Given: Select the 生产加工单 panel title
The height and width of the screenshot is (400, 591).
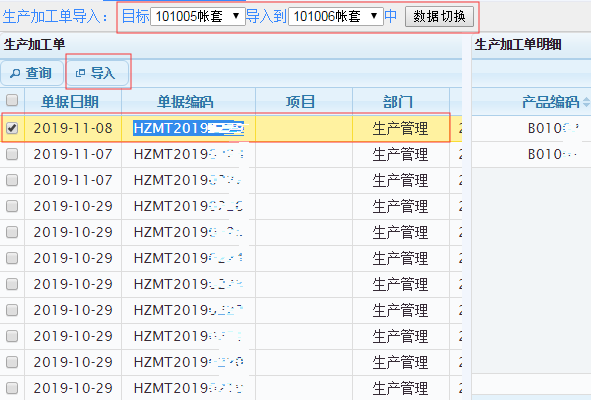Looking at the screenshot, I should (35, 44).
